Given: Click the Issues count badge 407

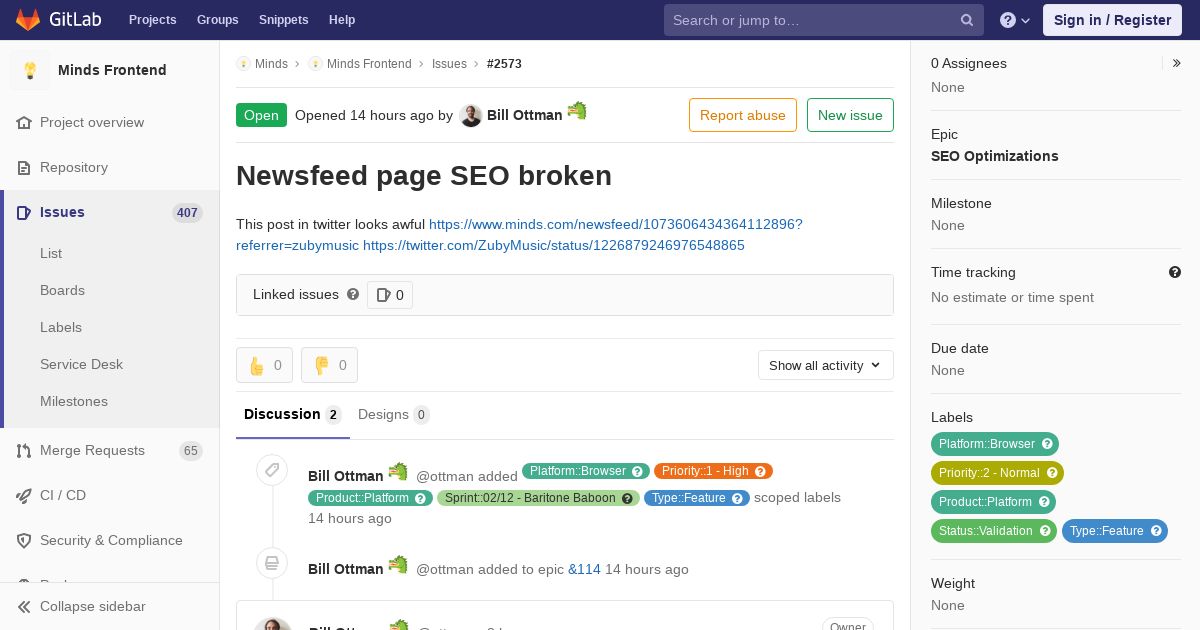Looking at the screenshot, I should tap(187, 213).
